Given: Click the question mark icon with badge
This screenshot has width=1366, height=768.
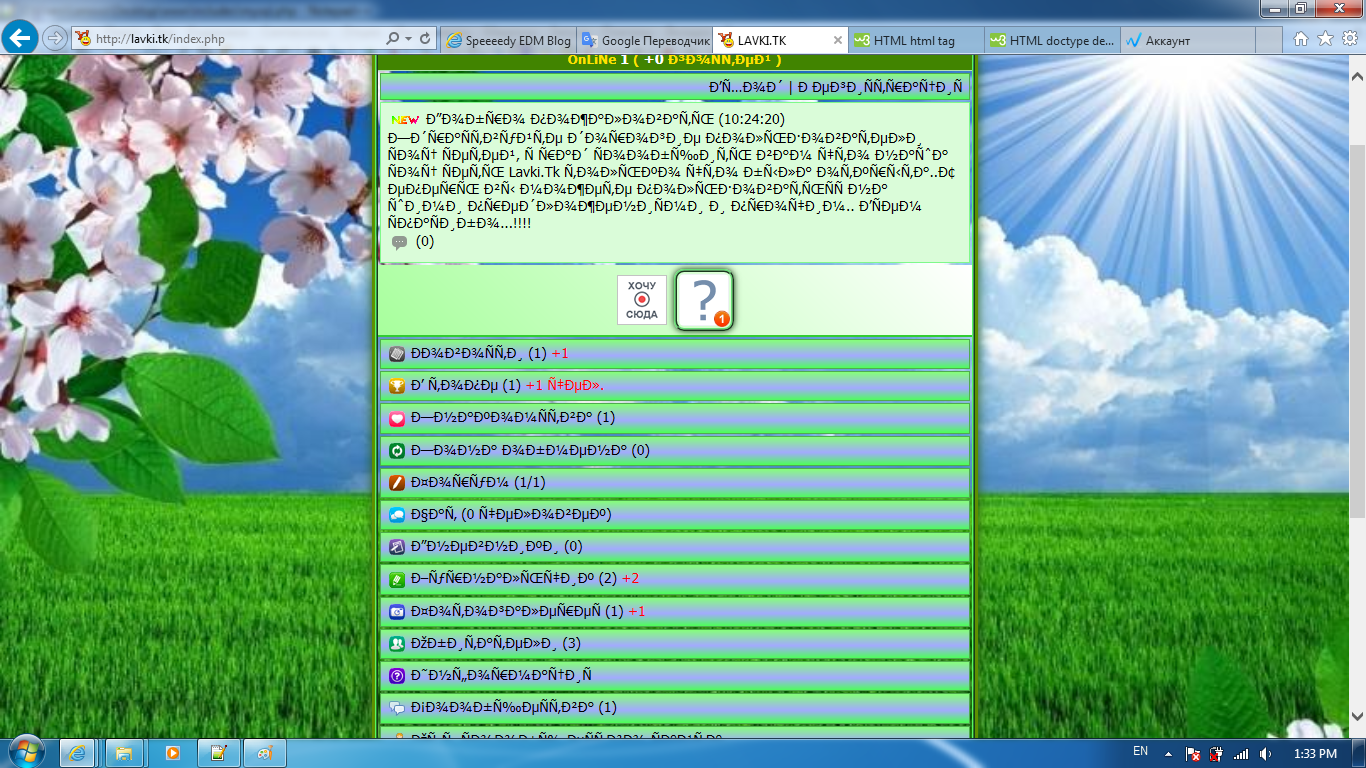Looking at the screenshot, I should [704, 300].
